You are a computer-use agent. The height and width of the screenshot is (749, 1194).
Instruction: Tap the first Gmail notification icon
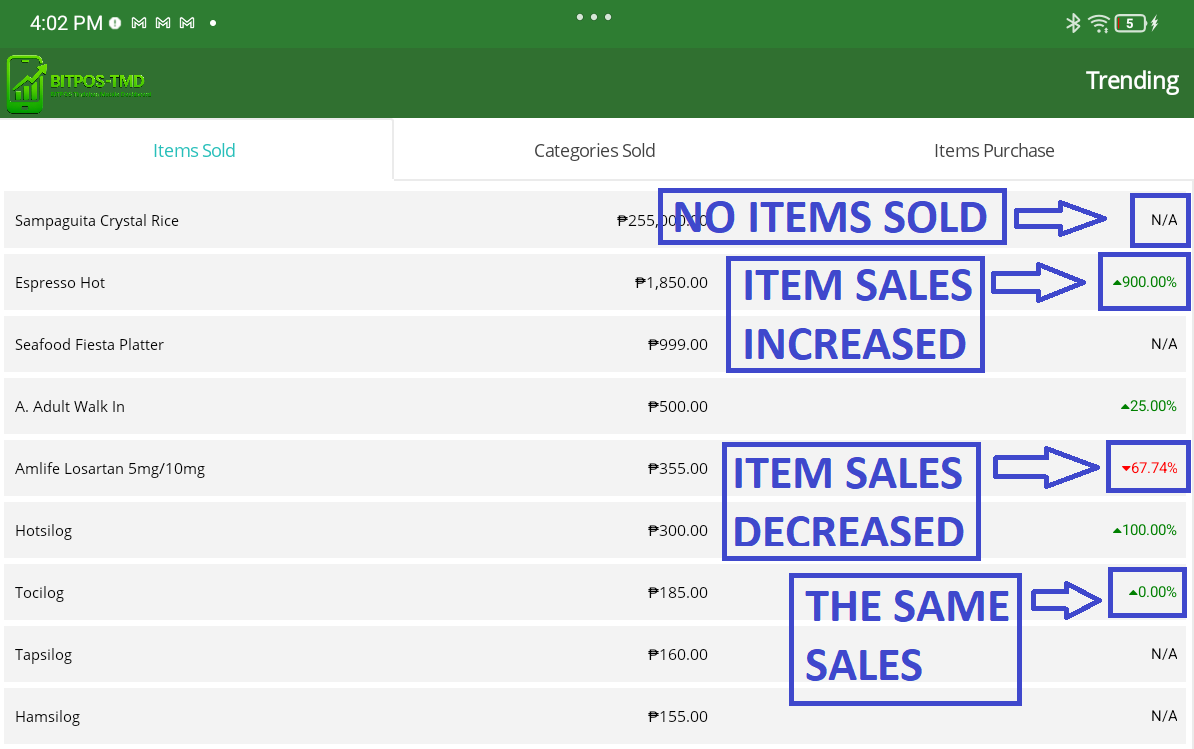pos(140,23)
